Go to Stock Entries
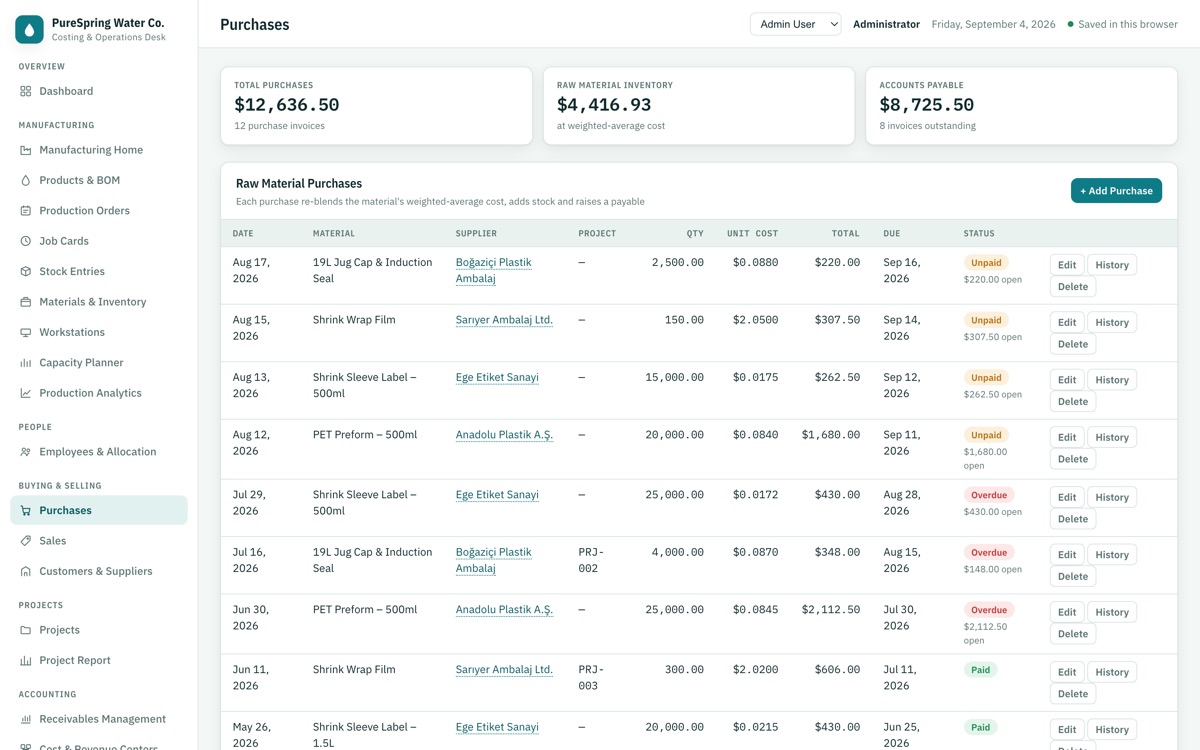The height and width of the screenshot is (750, 1200). 99,271
